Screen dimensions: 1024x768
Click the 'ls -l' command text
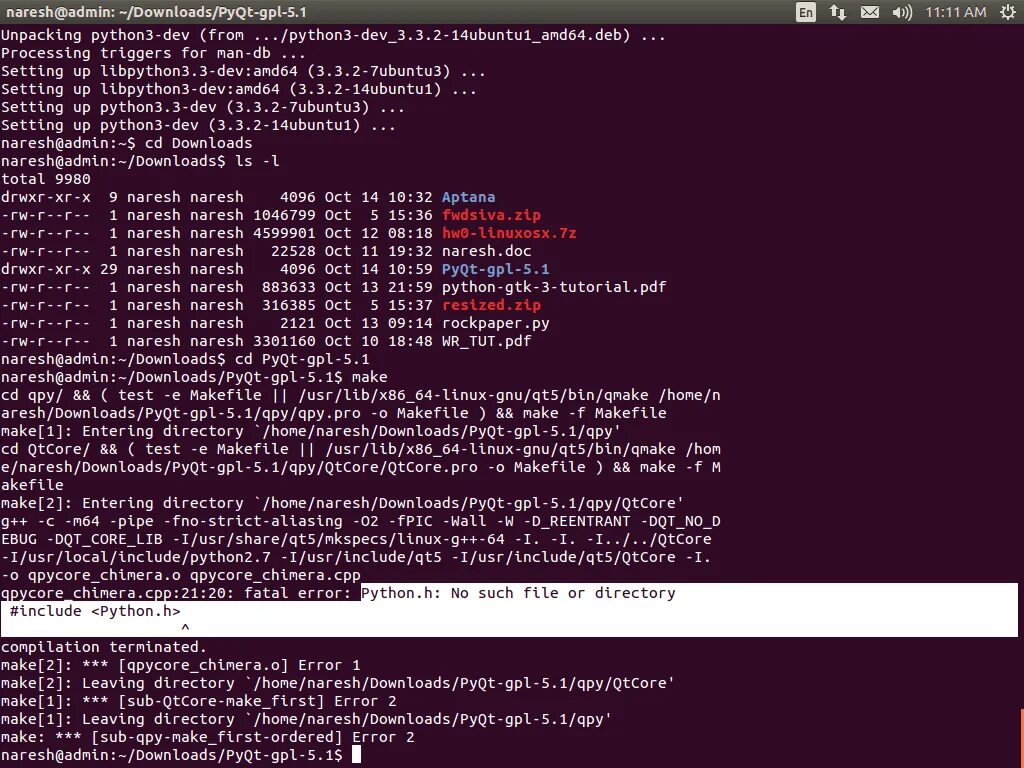click(x=257, y=161)
